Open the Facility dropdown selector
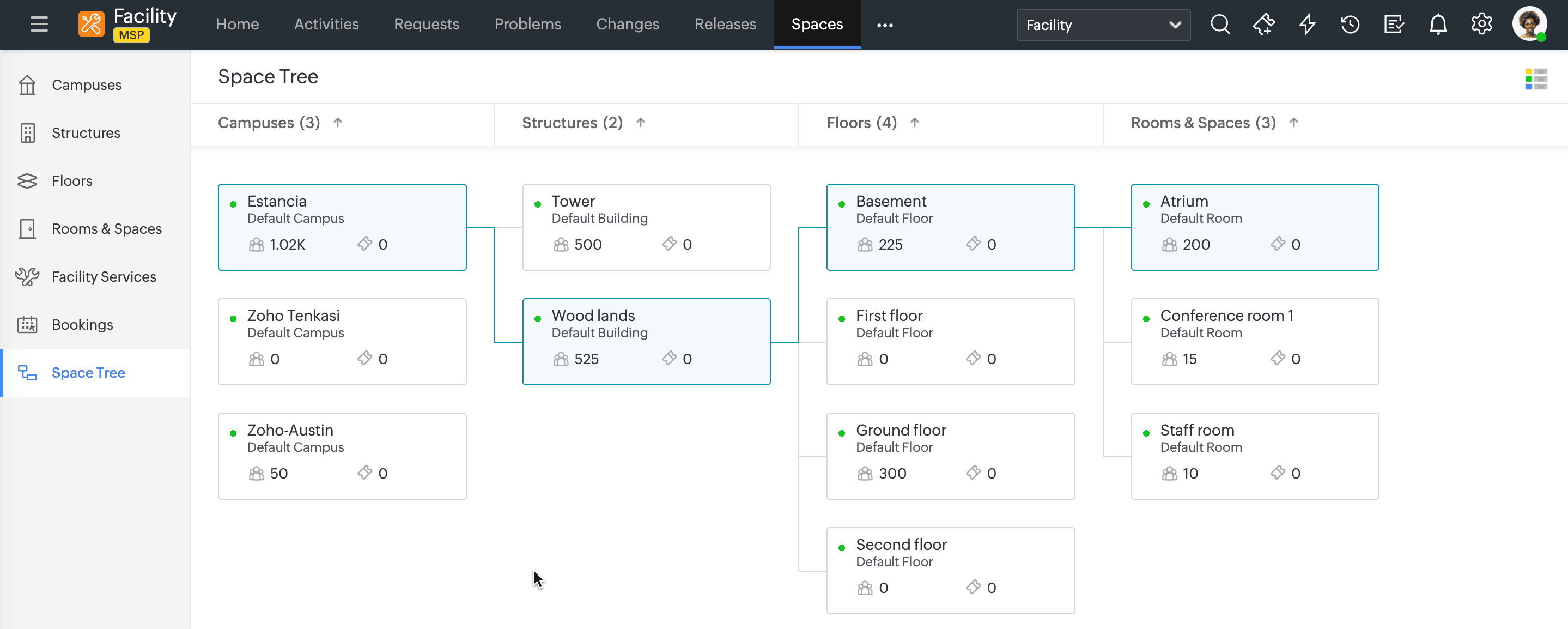1568x629 pixels. click(x=1103, y=25)
